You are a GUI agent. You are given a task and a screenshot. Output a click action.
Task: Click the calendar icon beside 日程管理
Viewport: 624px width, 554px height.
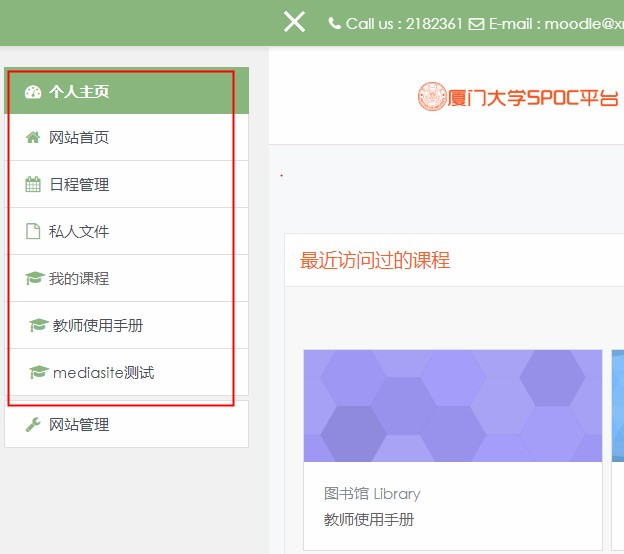[x=33, y=185]
